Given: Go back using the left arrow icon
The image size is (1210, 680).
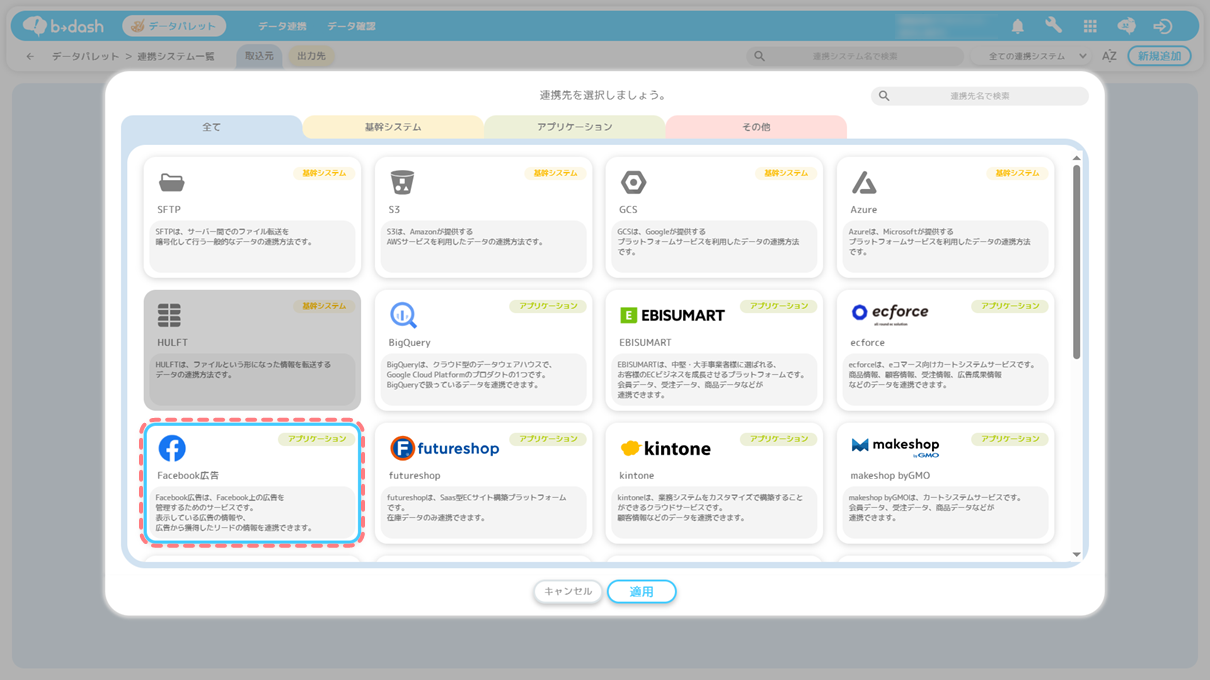Looking at the screenshot, I should 30,56.
